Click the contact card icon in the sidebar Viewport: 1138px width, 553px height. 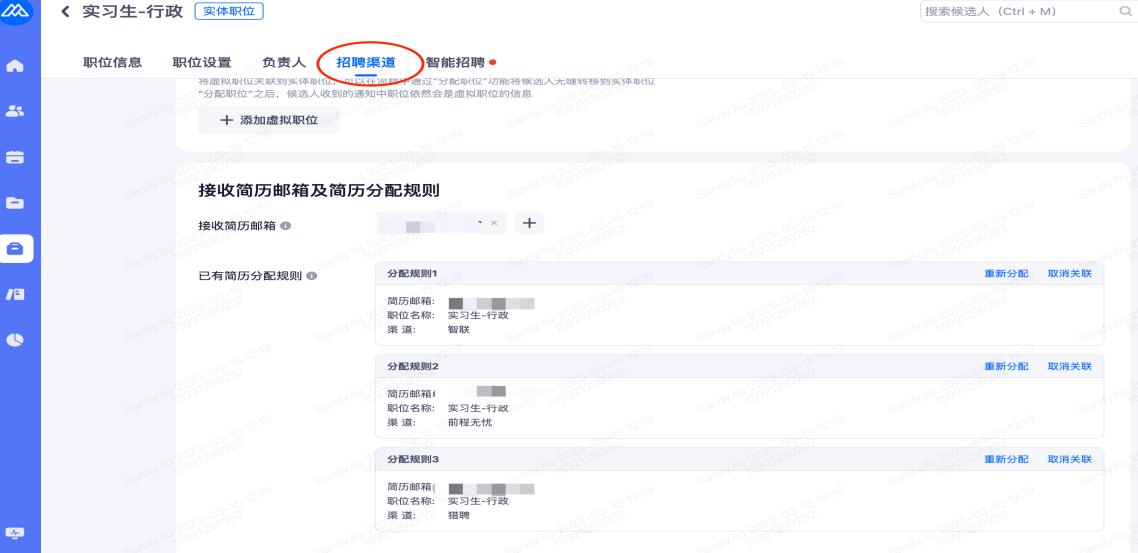click(x=15, y=294)
